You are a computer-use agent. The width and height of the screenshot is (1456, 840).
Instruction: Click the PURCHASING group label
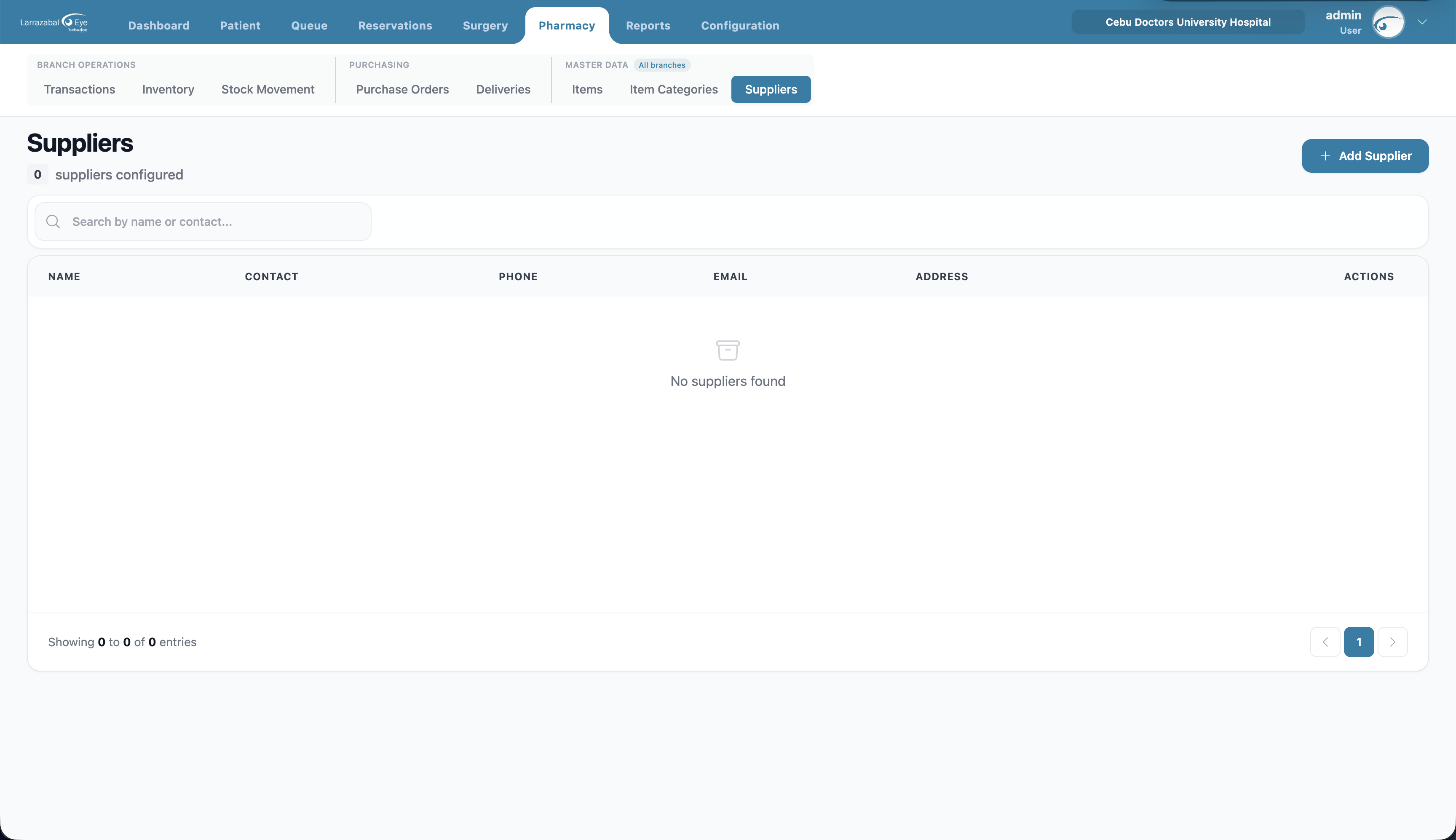[x=379, y=64]
